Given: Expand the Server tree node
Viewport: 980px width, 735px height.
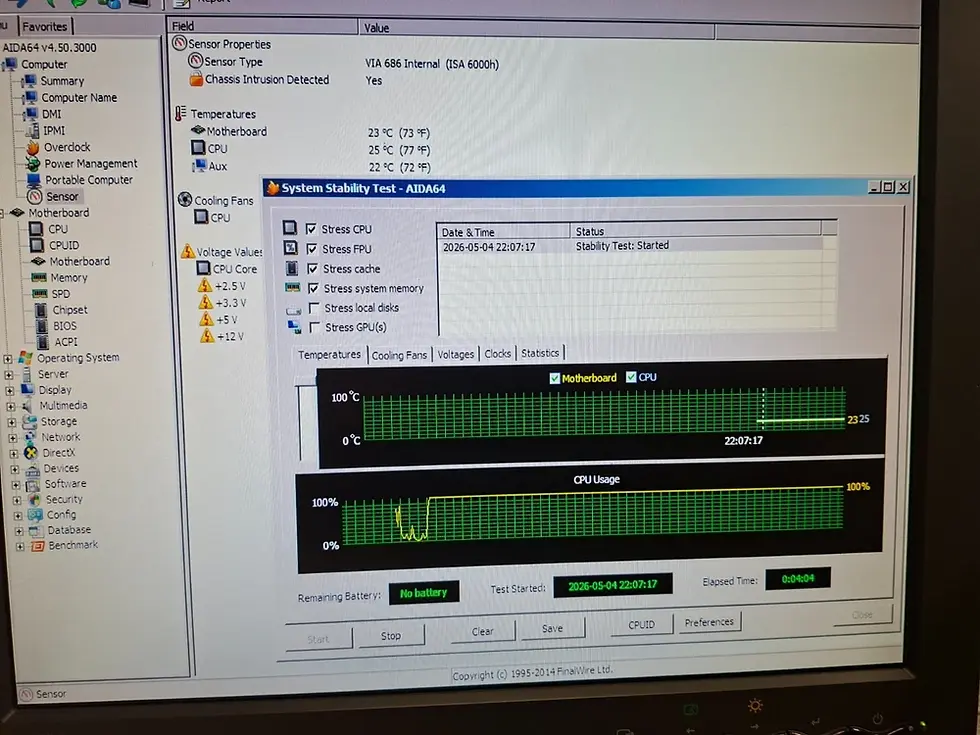Looking at the screenshot, I should (9, 375).
